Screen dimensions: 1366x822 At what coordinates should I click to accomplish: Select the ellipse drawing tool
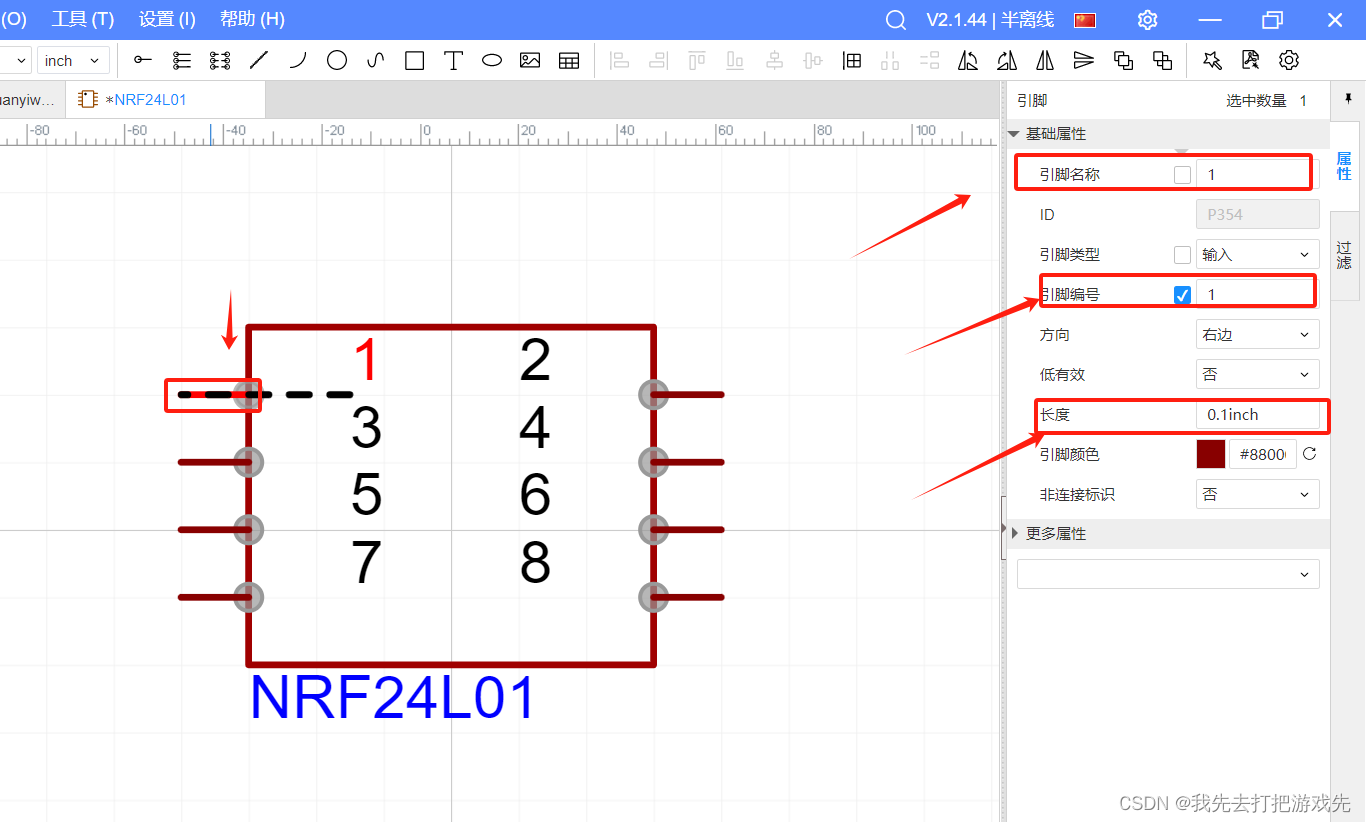(x=492, y=60)
